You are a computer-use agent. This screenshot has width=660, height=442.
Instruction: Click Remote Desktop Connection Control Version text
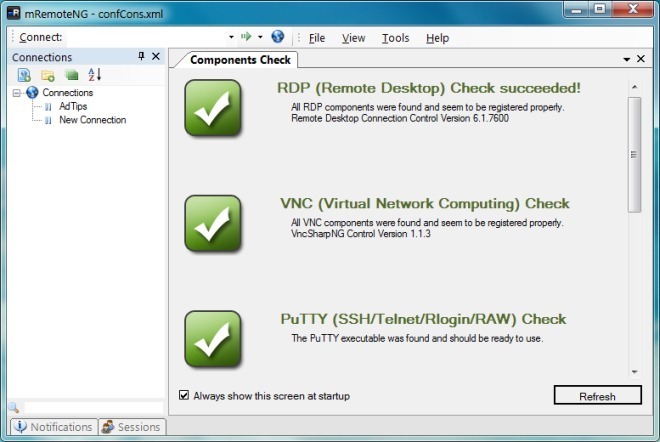tap(400, 118)
